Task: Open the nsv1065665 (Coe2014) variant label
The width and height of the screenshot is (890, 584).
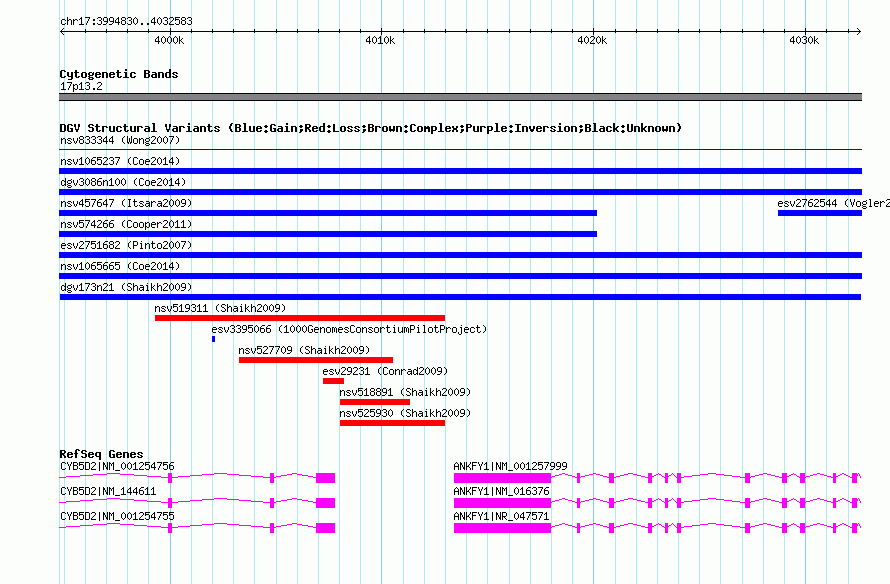Action: [x=120, y=266]
